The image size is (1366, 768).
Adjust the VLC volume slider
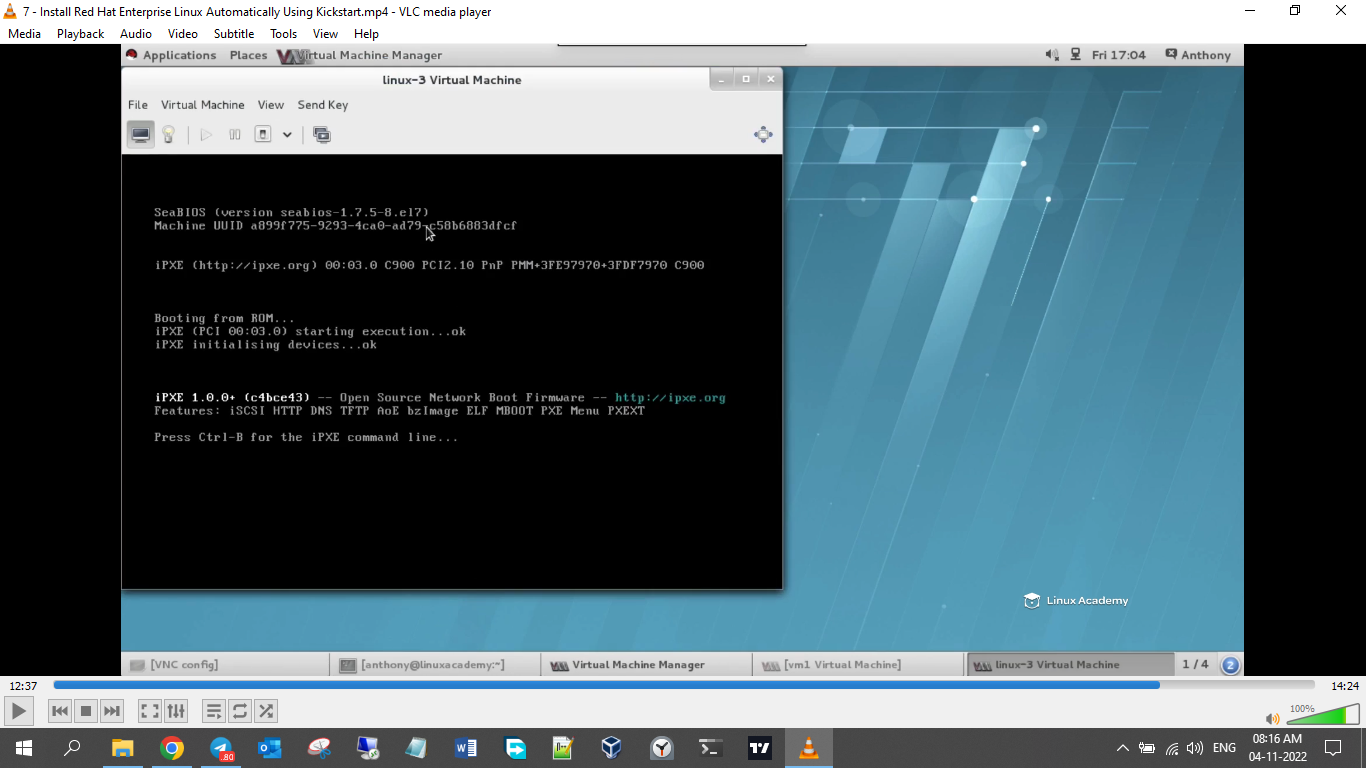point(1322,715)
